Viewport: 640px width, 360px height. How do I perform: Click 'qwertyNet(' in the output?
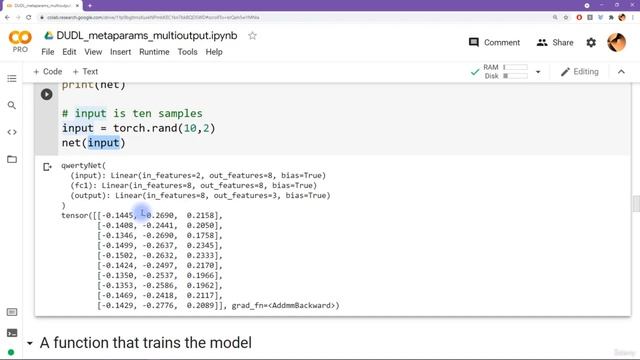pos(83,165)
